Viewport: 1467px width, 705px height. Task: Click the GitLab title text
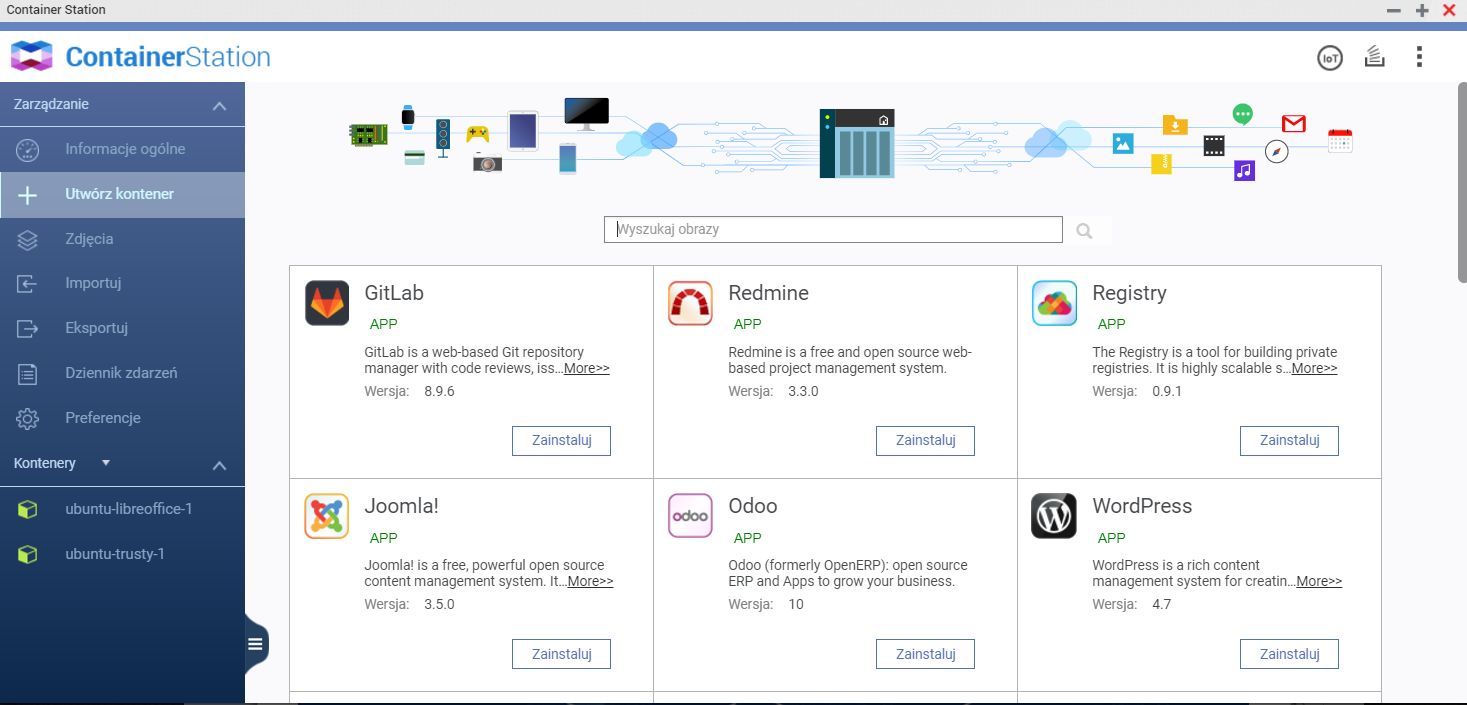tap(394, 294)
